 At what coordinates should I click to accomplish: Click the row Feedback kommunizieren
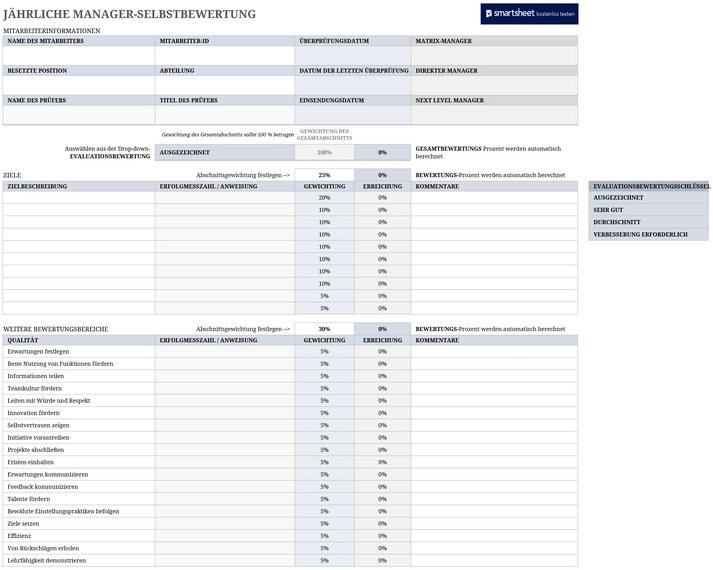click(290, 487)
